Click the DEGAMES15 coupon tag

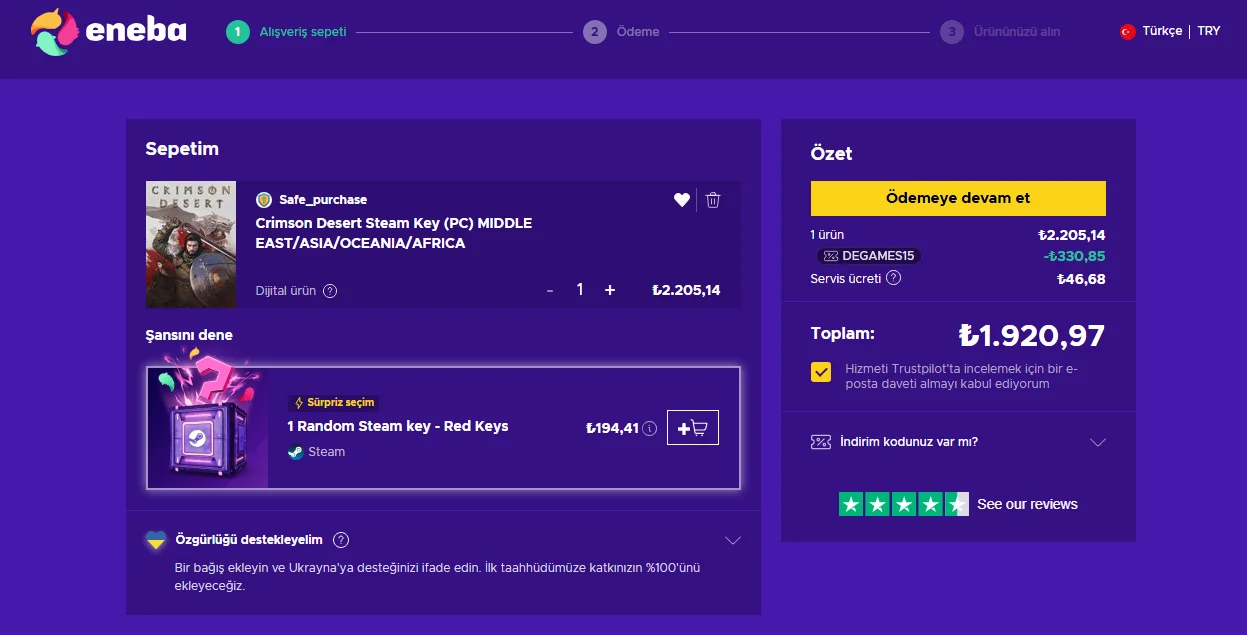868,256
